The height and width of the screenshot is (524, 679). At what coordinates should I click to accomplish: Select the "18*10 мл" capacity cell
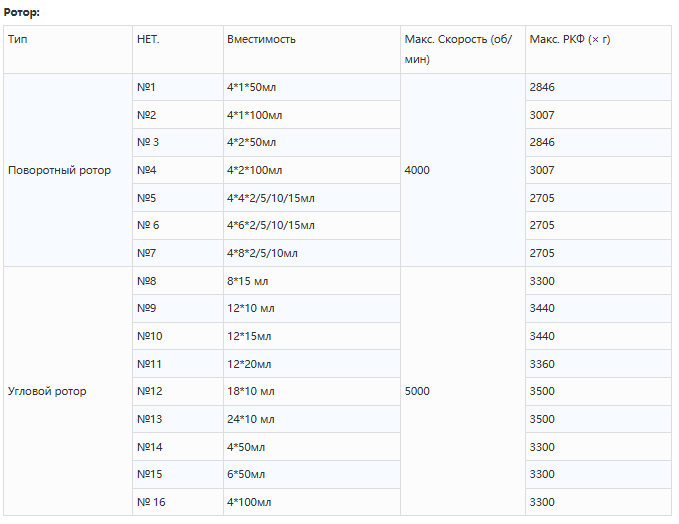tap(250, 391)
